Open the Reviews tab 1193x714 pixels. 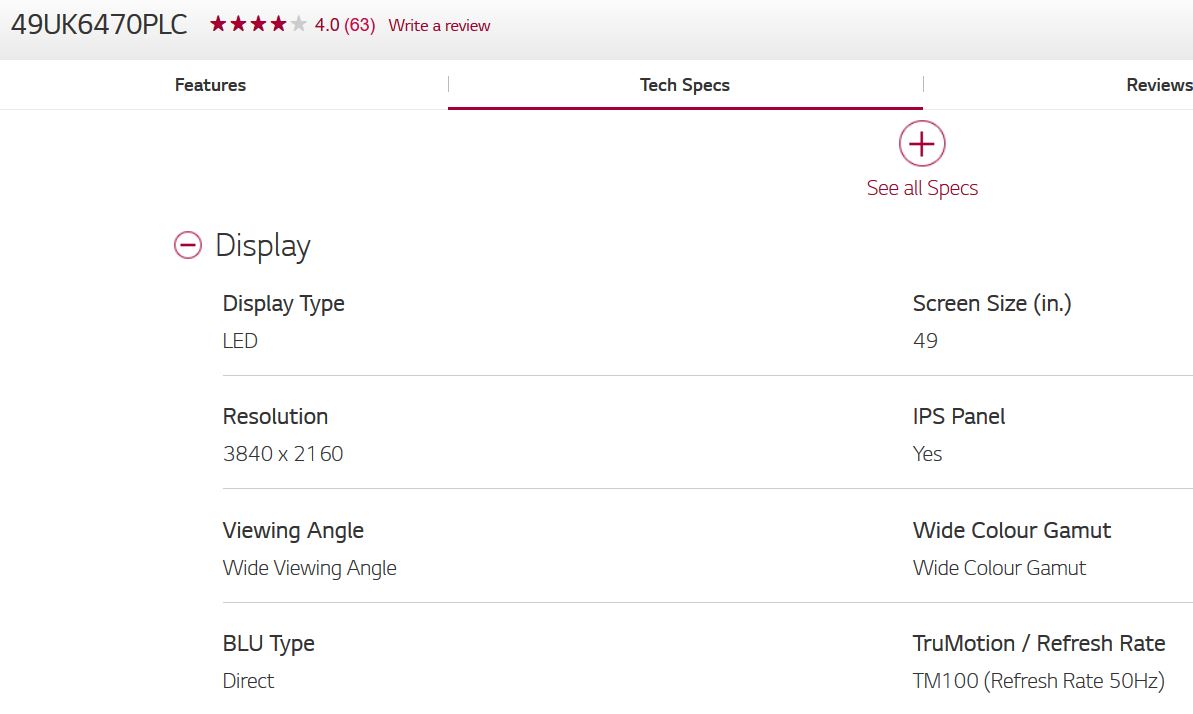coord(1158,85)
